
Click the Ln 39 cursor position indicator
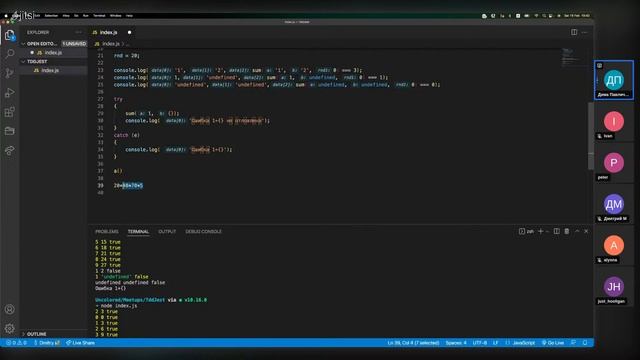413,343
